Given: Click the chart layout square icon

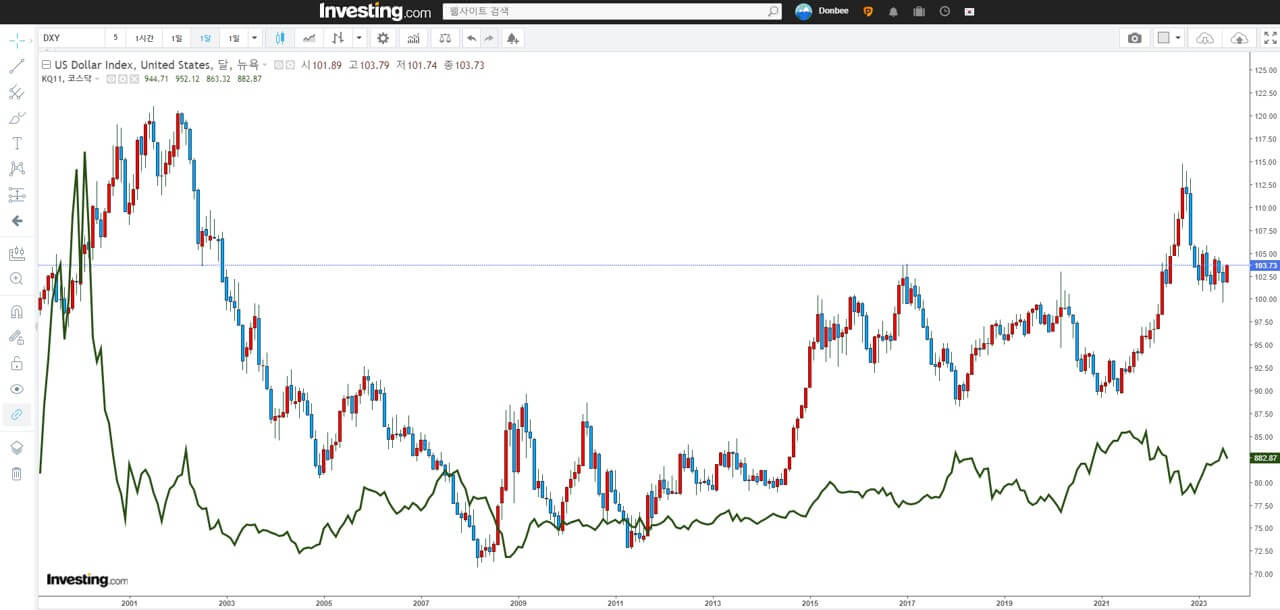Looking at the screenshot, I should tap(1163, 38).
